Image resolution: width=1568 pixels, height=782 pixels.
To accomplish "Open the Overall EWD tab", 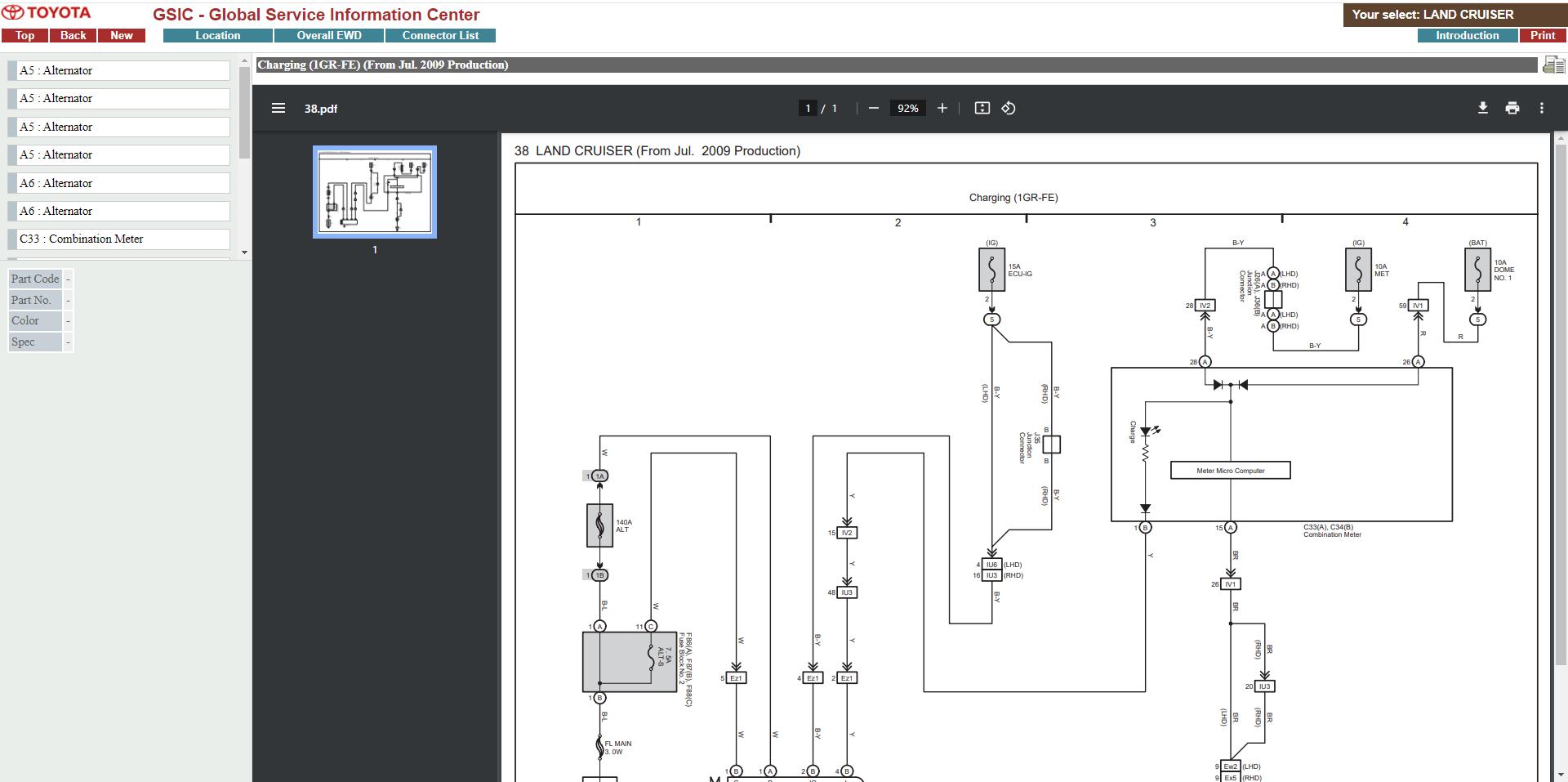I will click(x=329, y=35).
